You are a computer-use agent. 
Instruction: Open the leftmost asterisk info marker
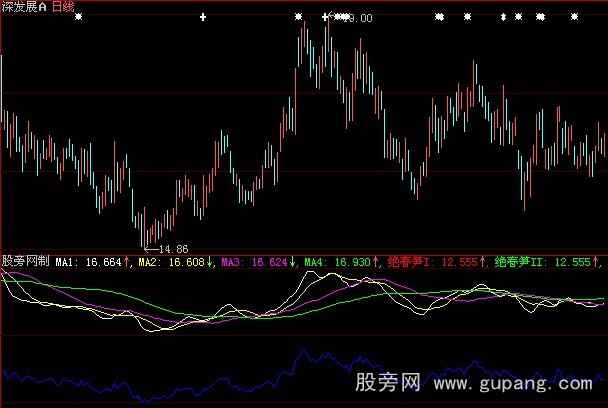(x=79, y=17)
